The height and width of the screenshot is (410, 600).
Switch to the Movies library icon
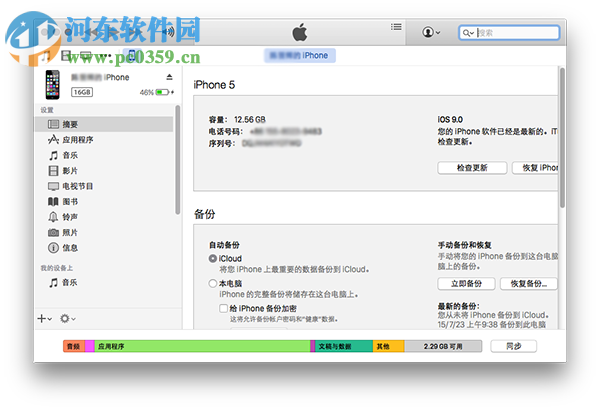66,56
